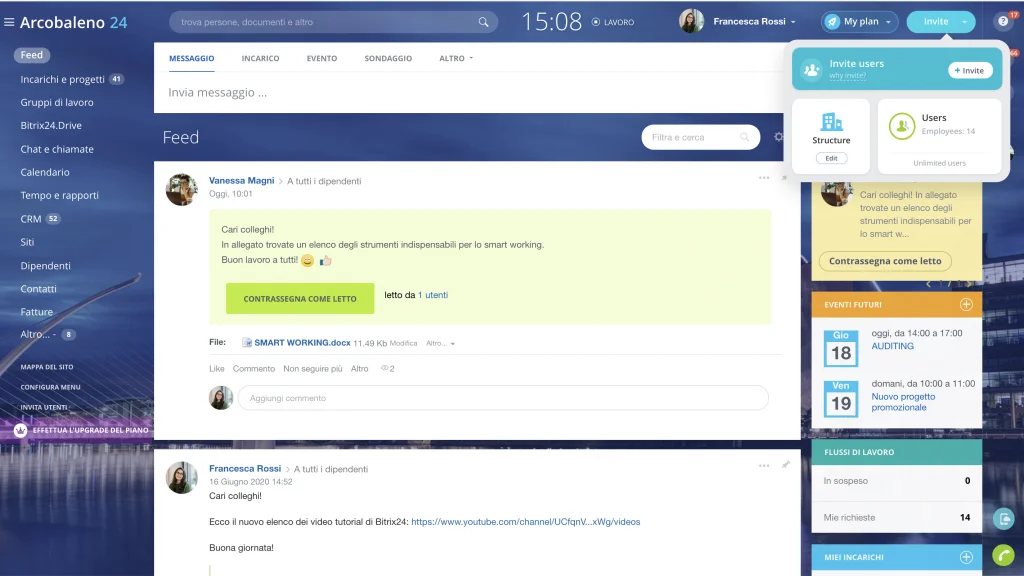Click the green CONTRASSEGNA COME LETTO button
This screenshot has height=576, width=1024.
coord(300,298)
